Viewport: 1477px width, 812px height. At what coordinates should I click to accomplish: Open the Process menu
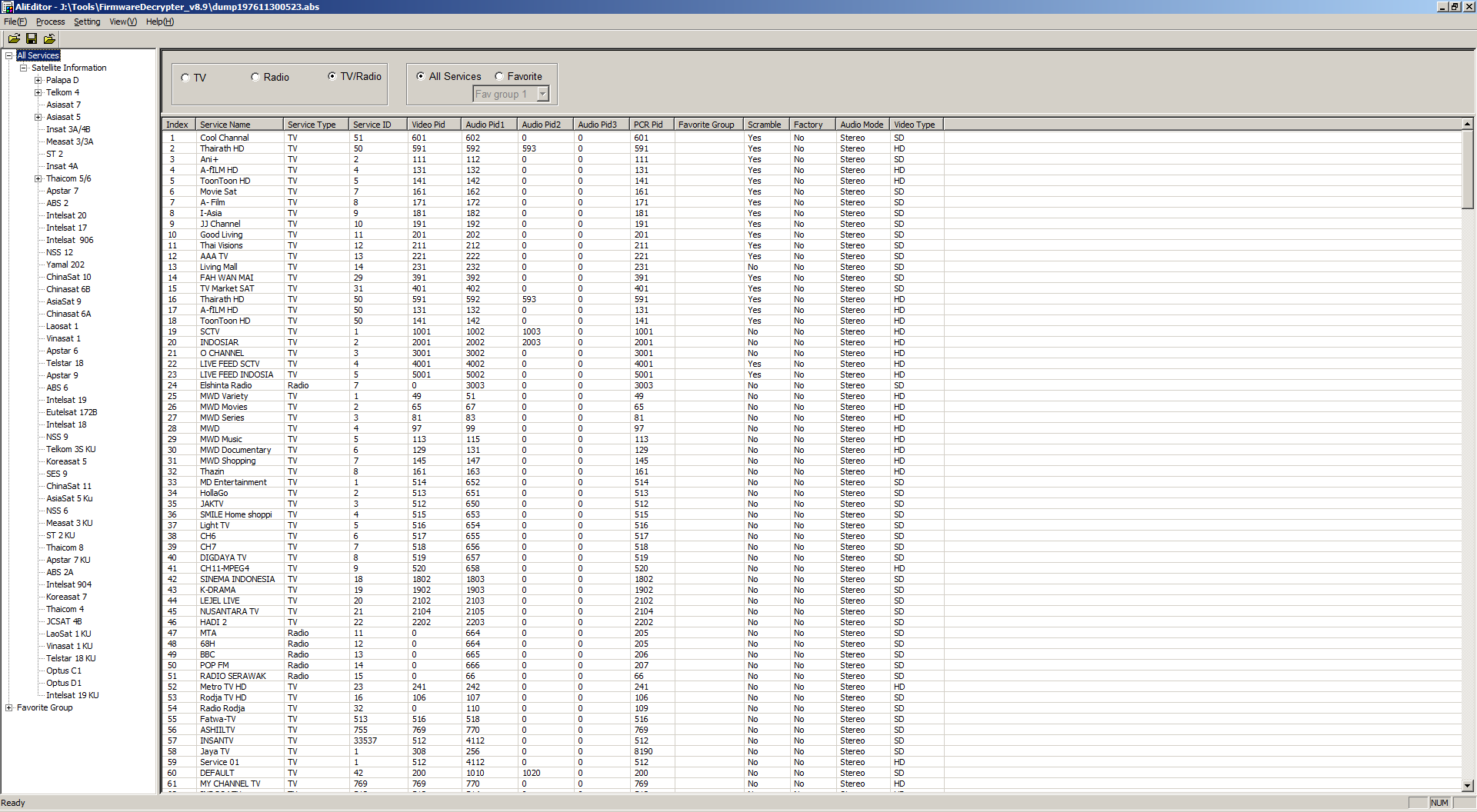point(50,22)
